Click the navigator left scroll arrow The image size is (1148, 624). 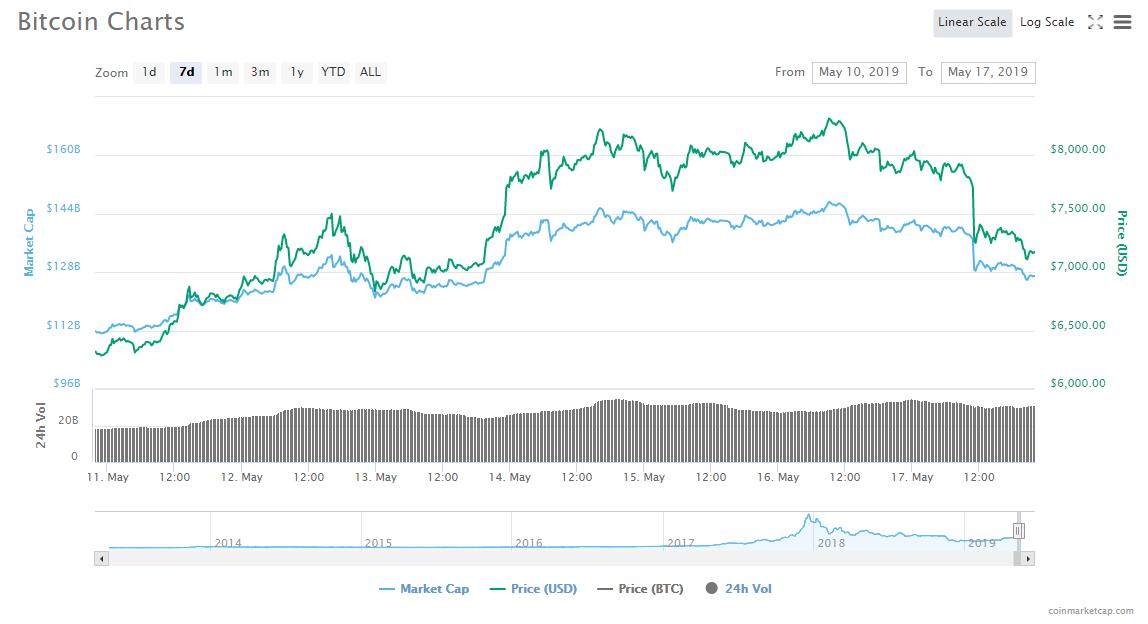(x=101, y=558)
